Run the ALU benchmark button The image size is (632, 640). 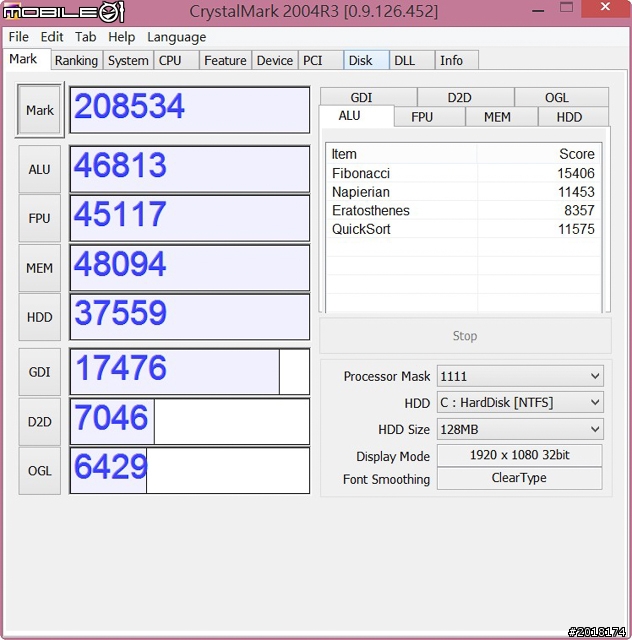[x=40, y=169]
